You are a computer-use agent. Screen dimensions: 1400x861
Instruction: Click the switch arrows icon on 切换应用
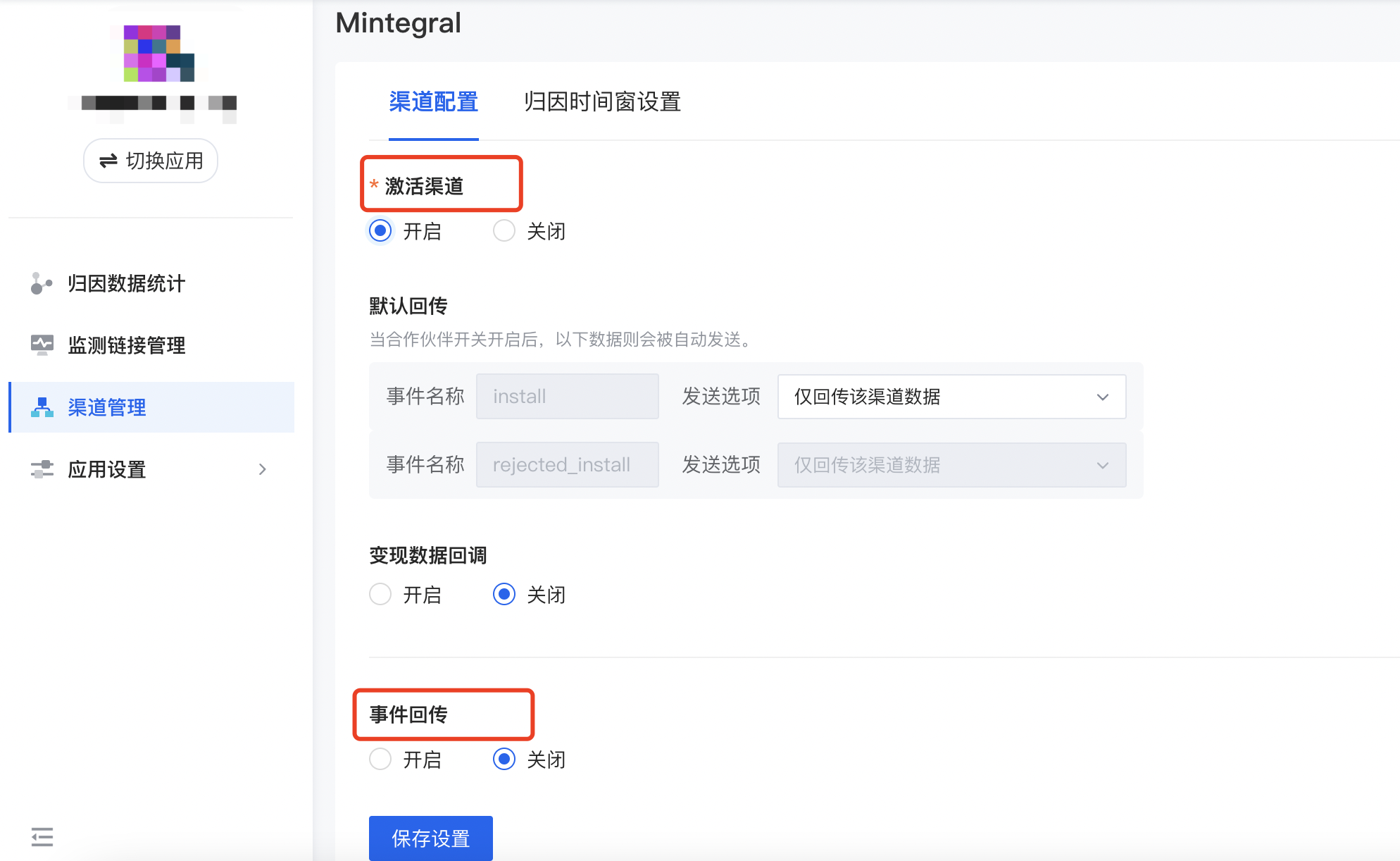pos(107,161)
